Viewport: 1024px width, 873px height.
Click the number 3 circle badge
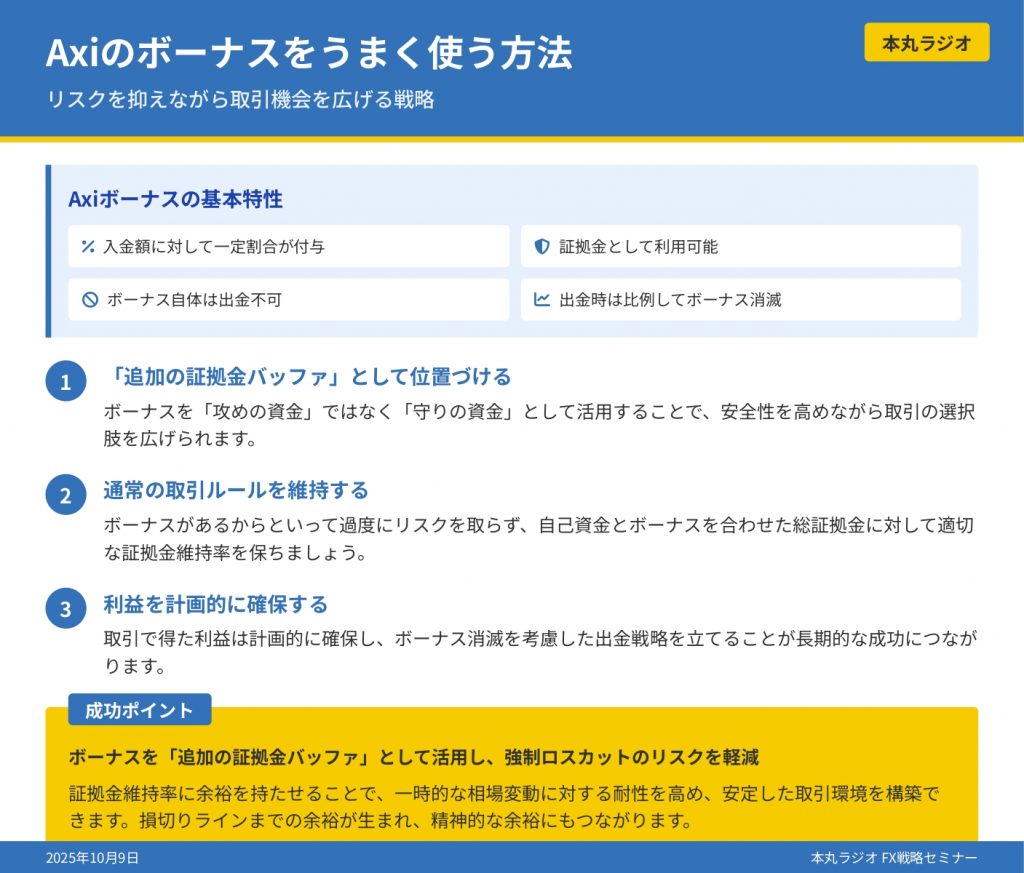click(66, 609)
